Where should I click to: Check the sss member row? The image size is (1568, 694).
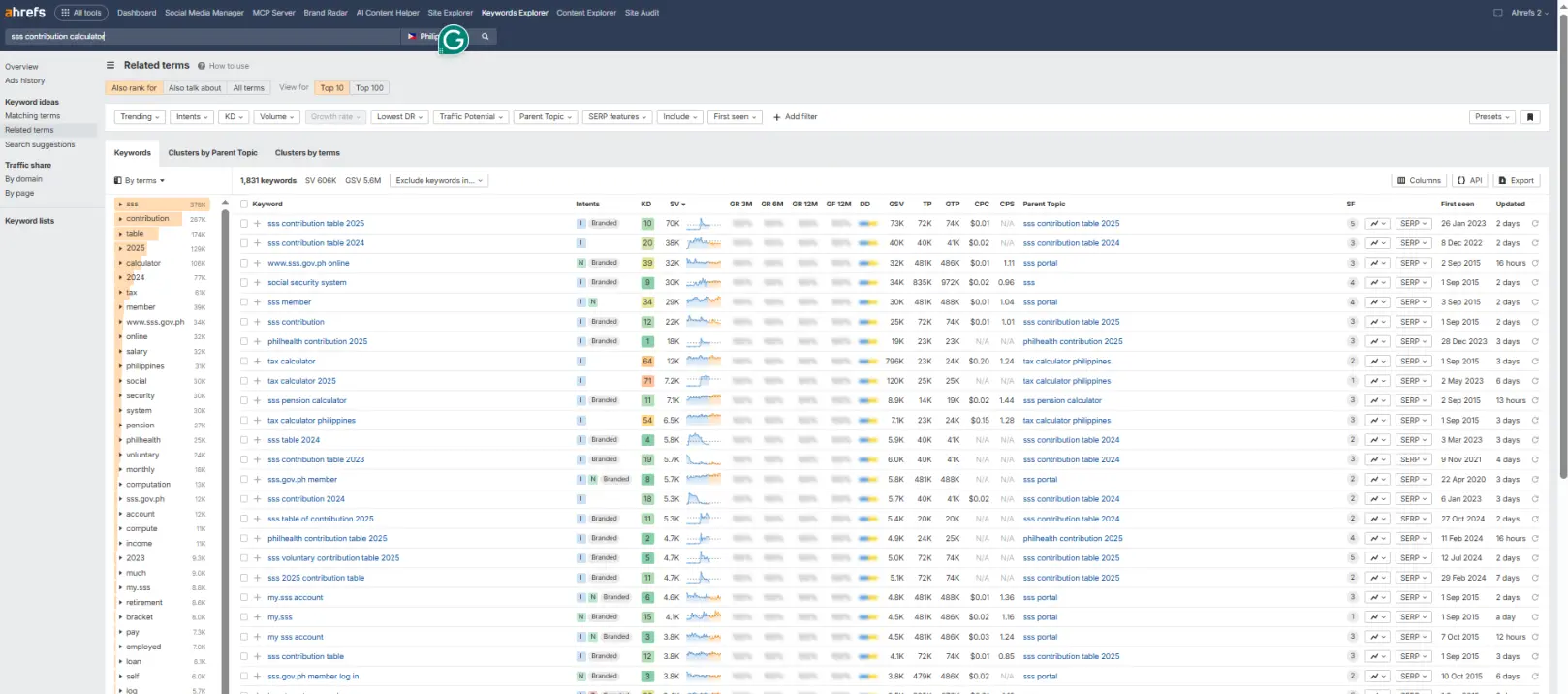pyautogui.click(x=244, y=302)
